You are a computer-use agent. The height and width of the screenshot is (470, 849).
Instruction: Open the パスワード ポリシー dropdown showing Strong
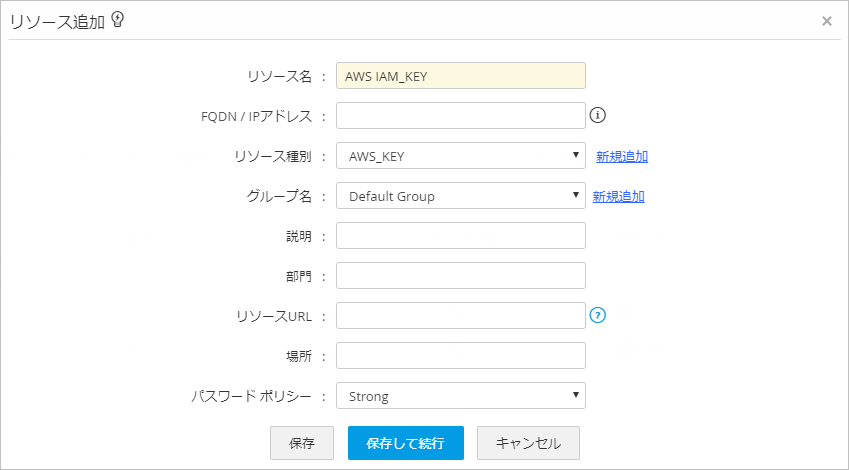click(x=460, y=396)
